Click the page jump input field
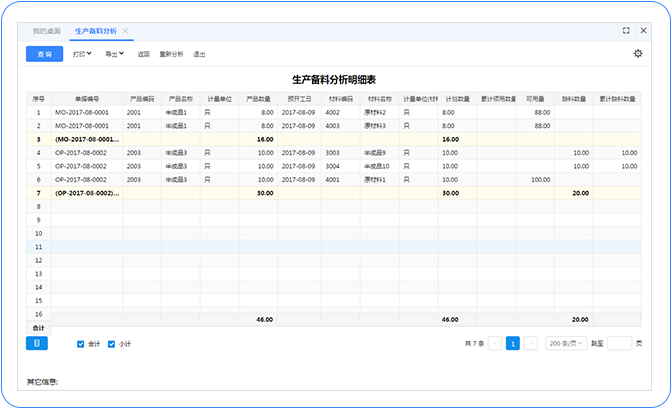 [619, 343]
